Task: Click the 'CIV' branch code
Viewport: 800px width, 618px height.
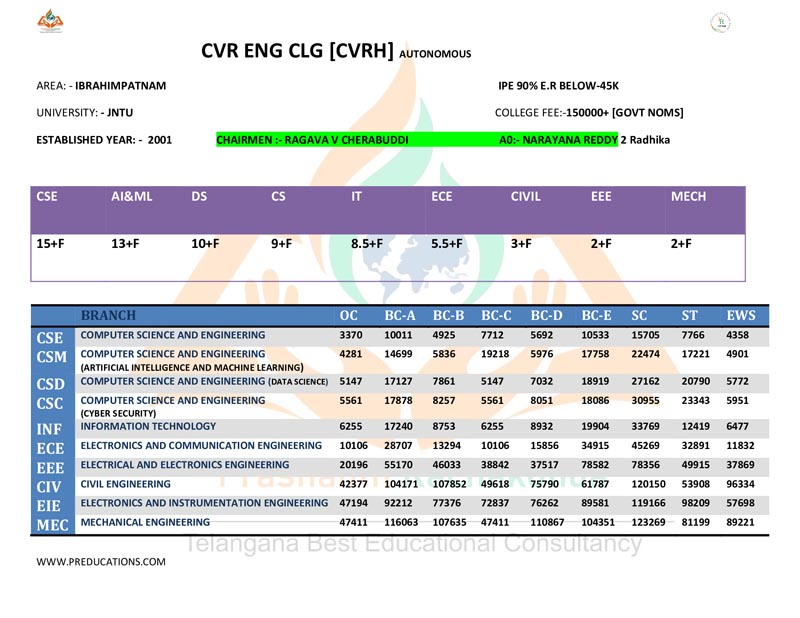Action: (x=48, y=487)
